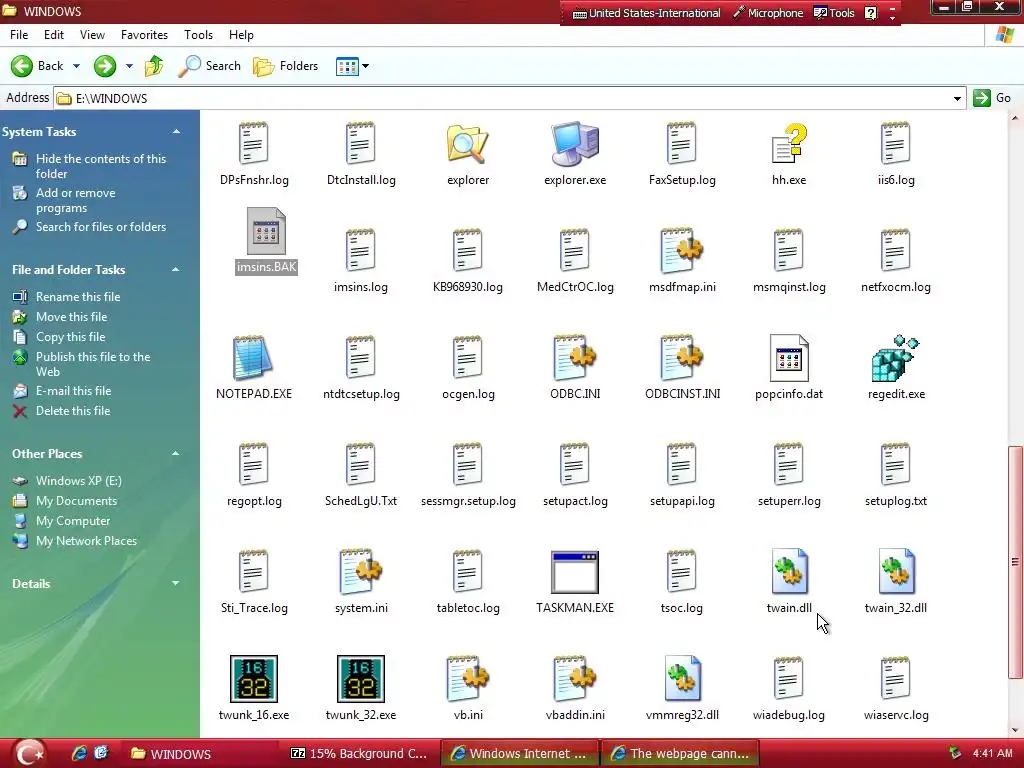The image size is (1024, 768).
Task: Click Delete this file link
Action: pos(72,411)
